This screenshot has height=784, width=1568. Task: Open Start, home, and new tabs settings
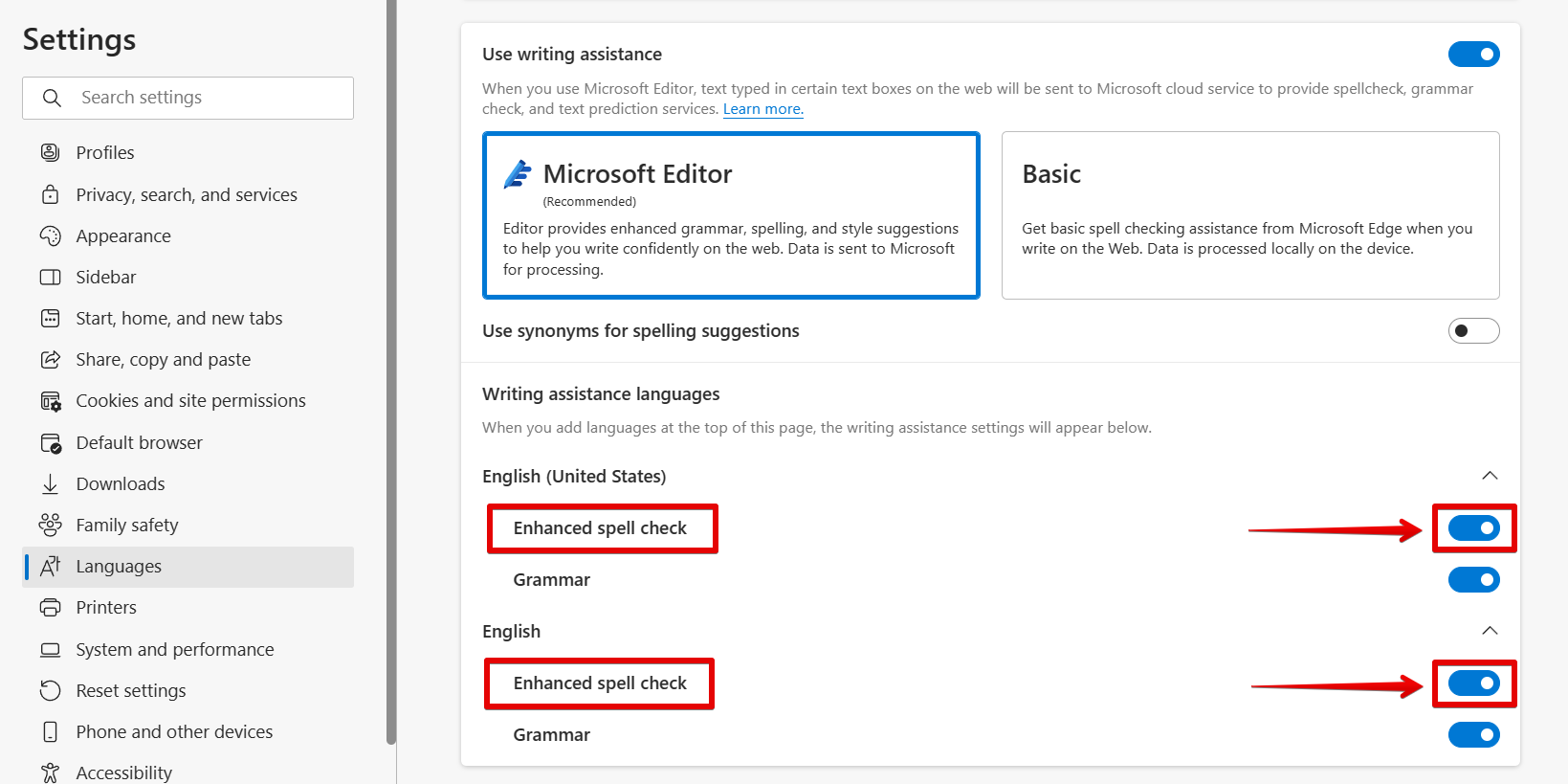pyautogui.click(x=179, y=319)
